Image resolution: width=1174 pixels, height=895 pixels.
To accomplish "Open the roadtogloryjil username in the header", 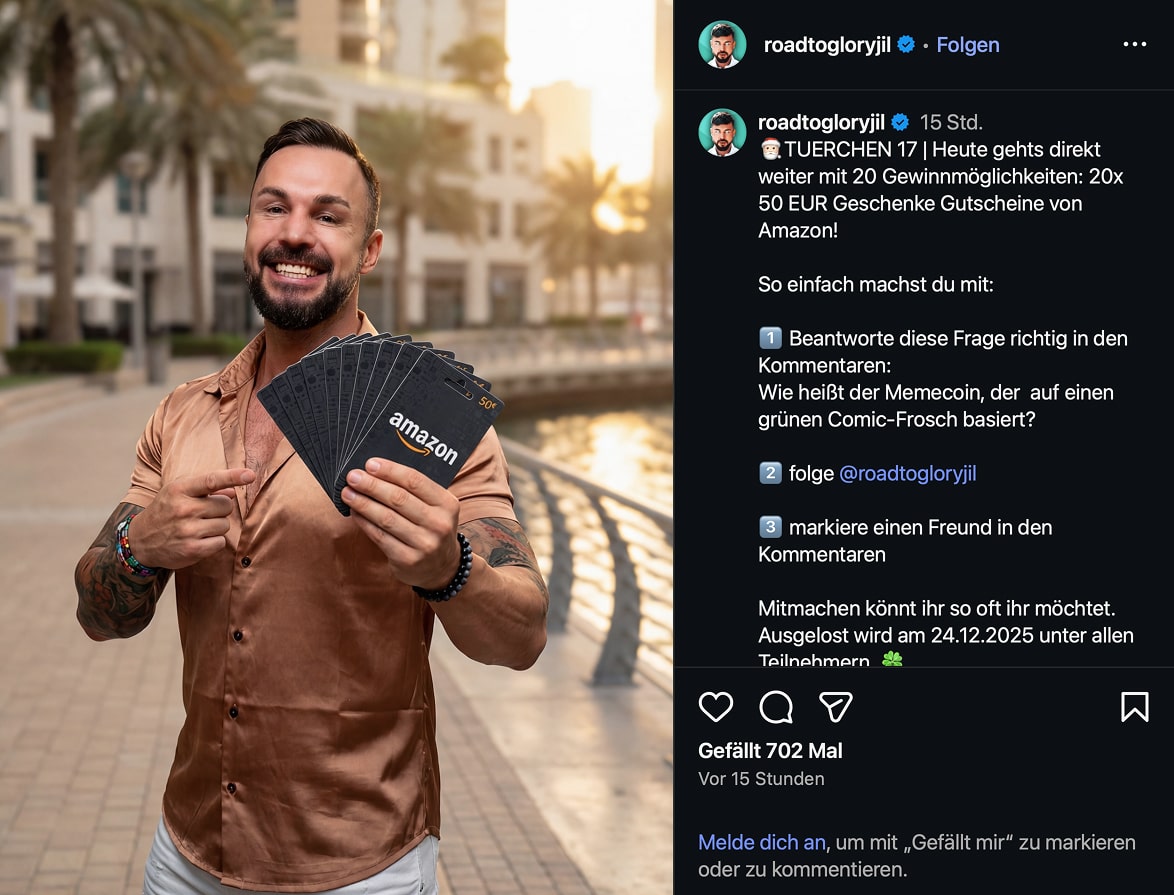I will coord(827,45).
